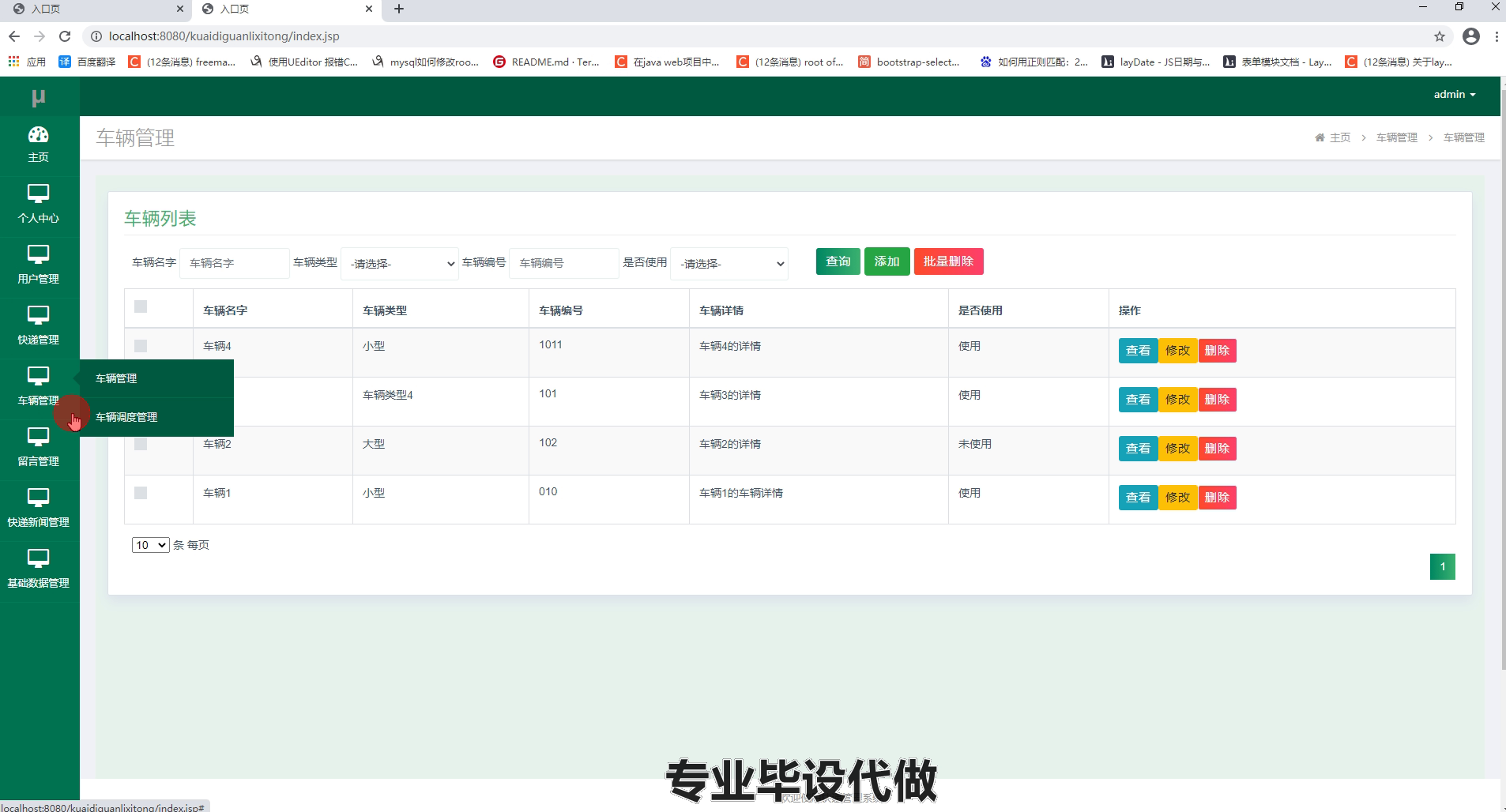The height and width of the screenshot is (812, 1506).
Task: Bookmark this page with star icon
Action: tap(1440, 36)
